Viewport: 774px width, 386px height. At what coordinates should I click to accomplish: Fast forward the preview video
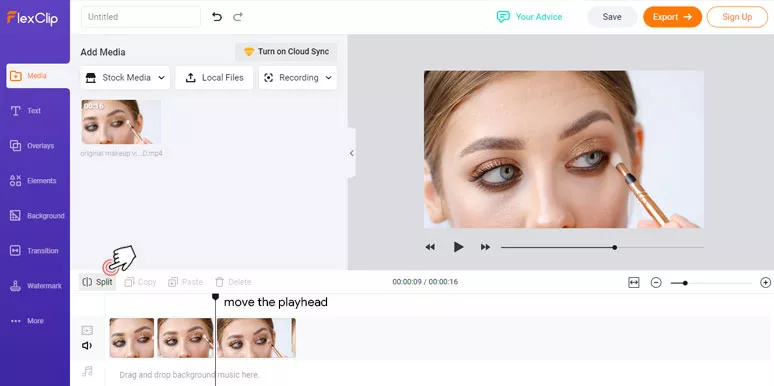click(x=486, y=247)
